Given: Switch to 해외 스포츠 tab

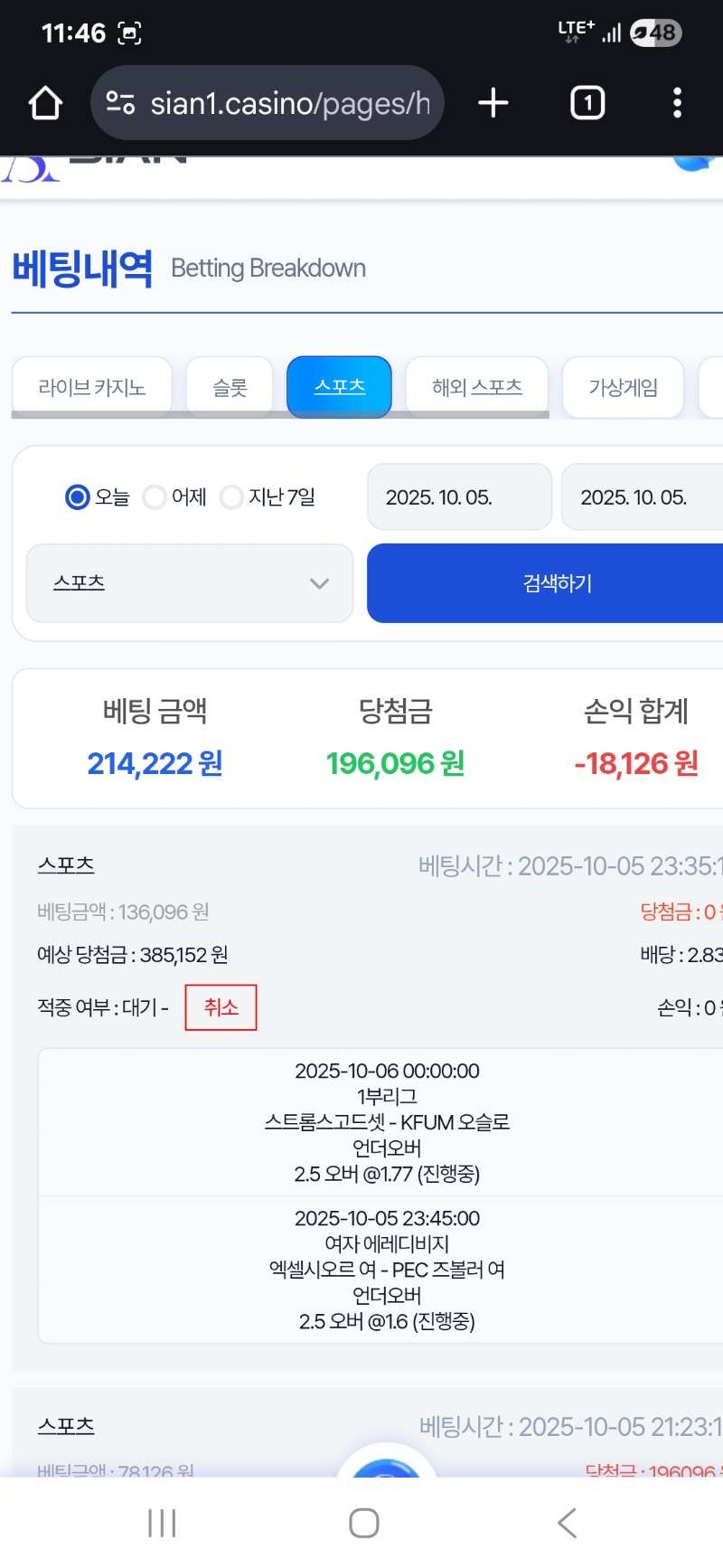Looking at the screenshot, I should pos(477,387).
